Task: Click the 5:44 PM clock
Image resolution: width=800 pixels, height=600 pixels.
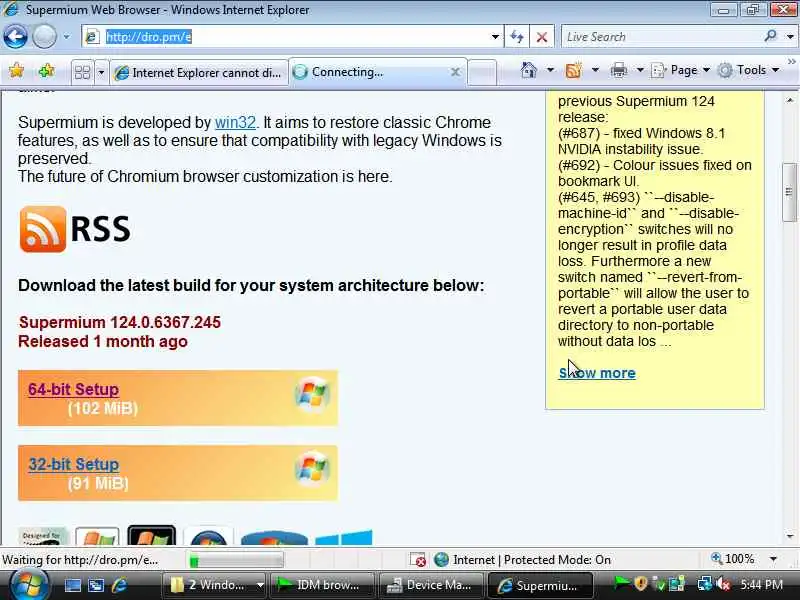Action: pos(761,584)
